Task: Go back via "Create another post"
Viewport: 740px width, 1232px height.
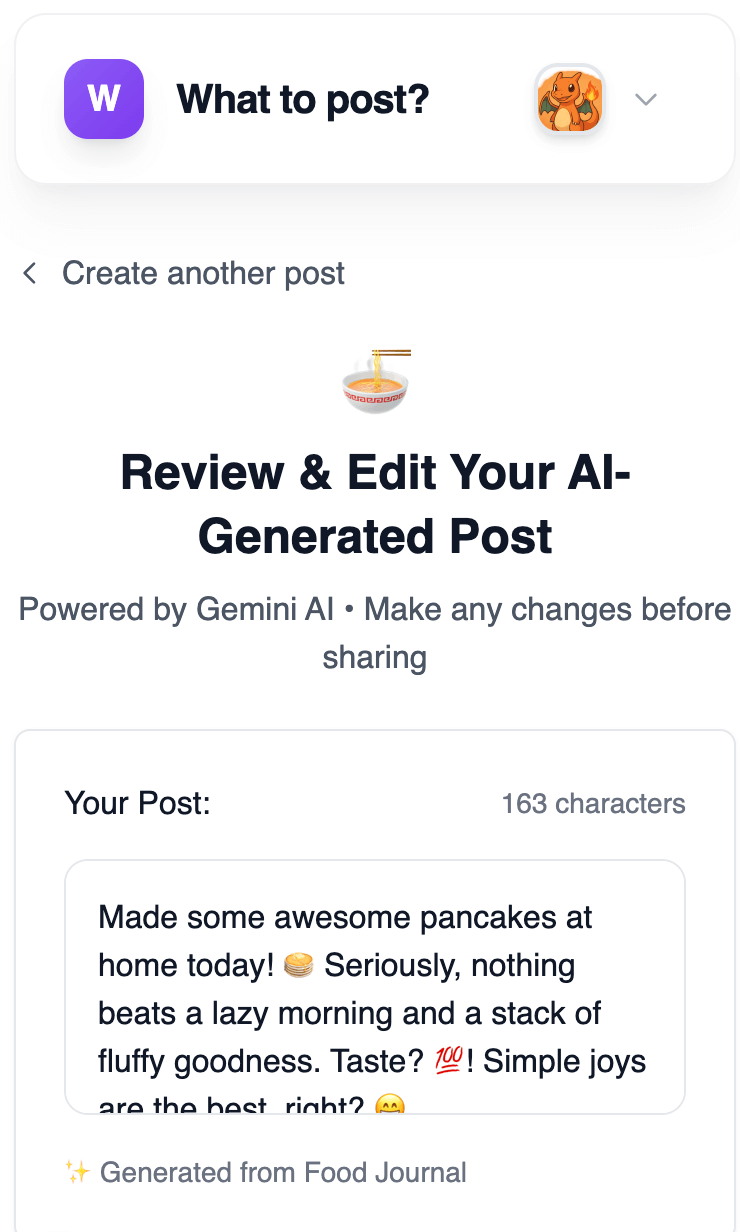Action: (203, 273)
